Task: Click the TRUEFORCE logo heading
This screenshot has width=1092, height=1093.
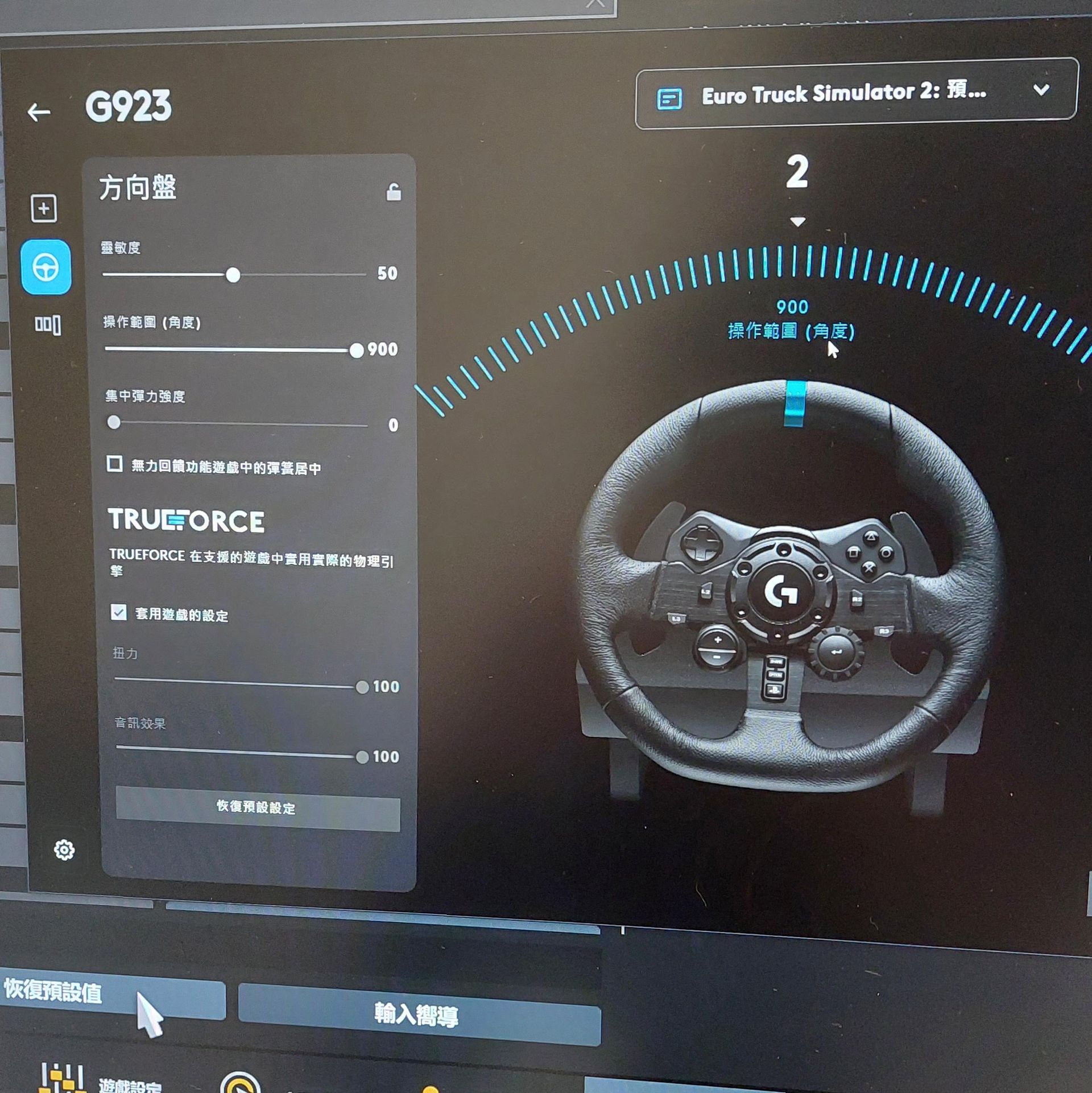Action: (186, 520)
